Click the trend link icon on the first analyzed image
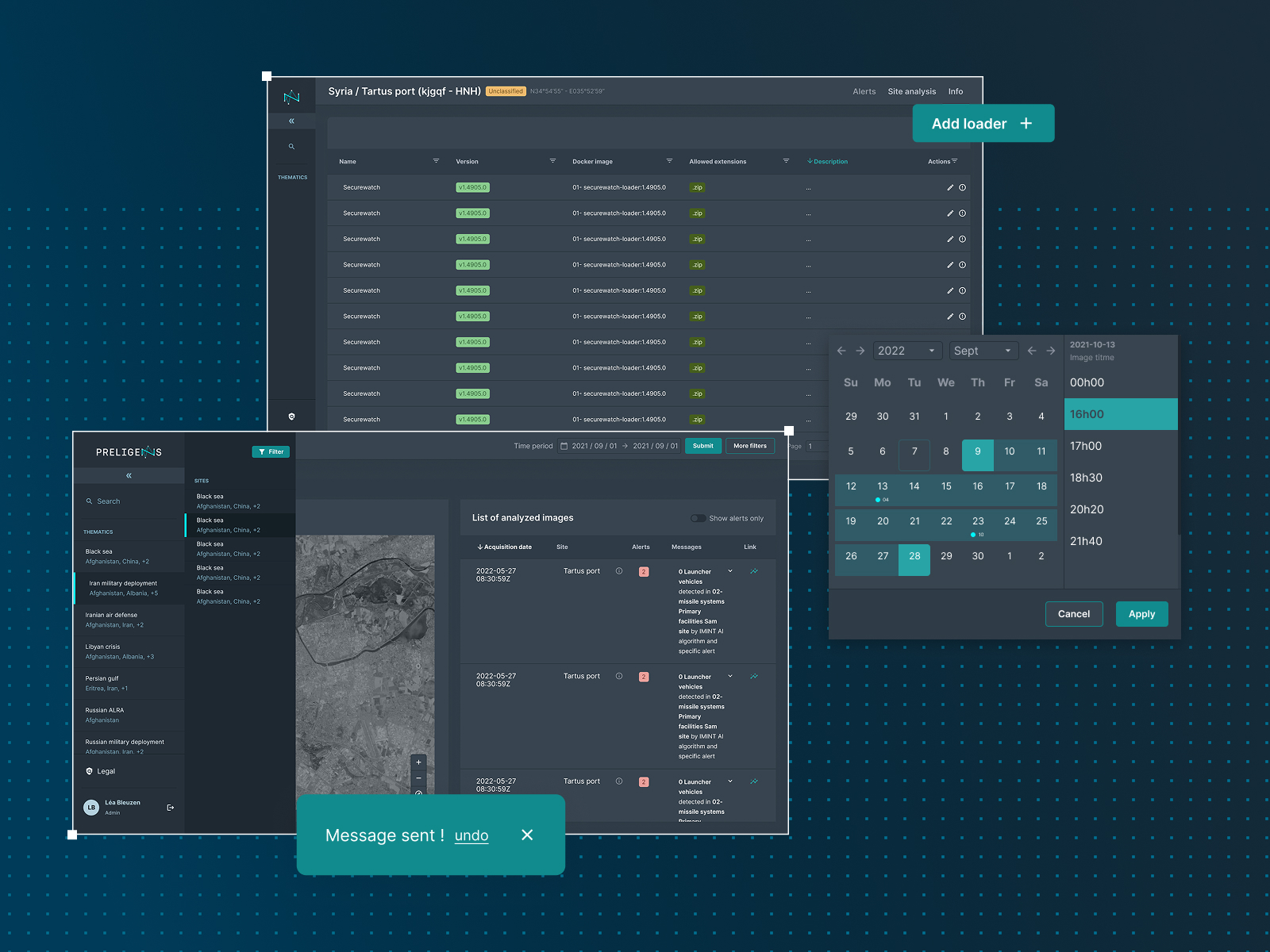1270x952 pixels. click(753, 570)
